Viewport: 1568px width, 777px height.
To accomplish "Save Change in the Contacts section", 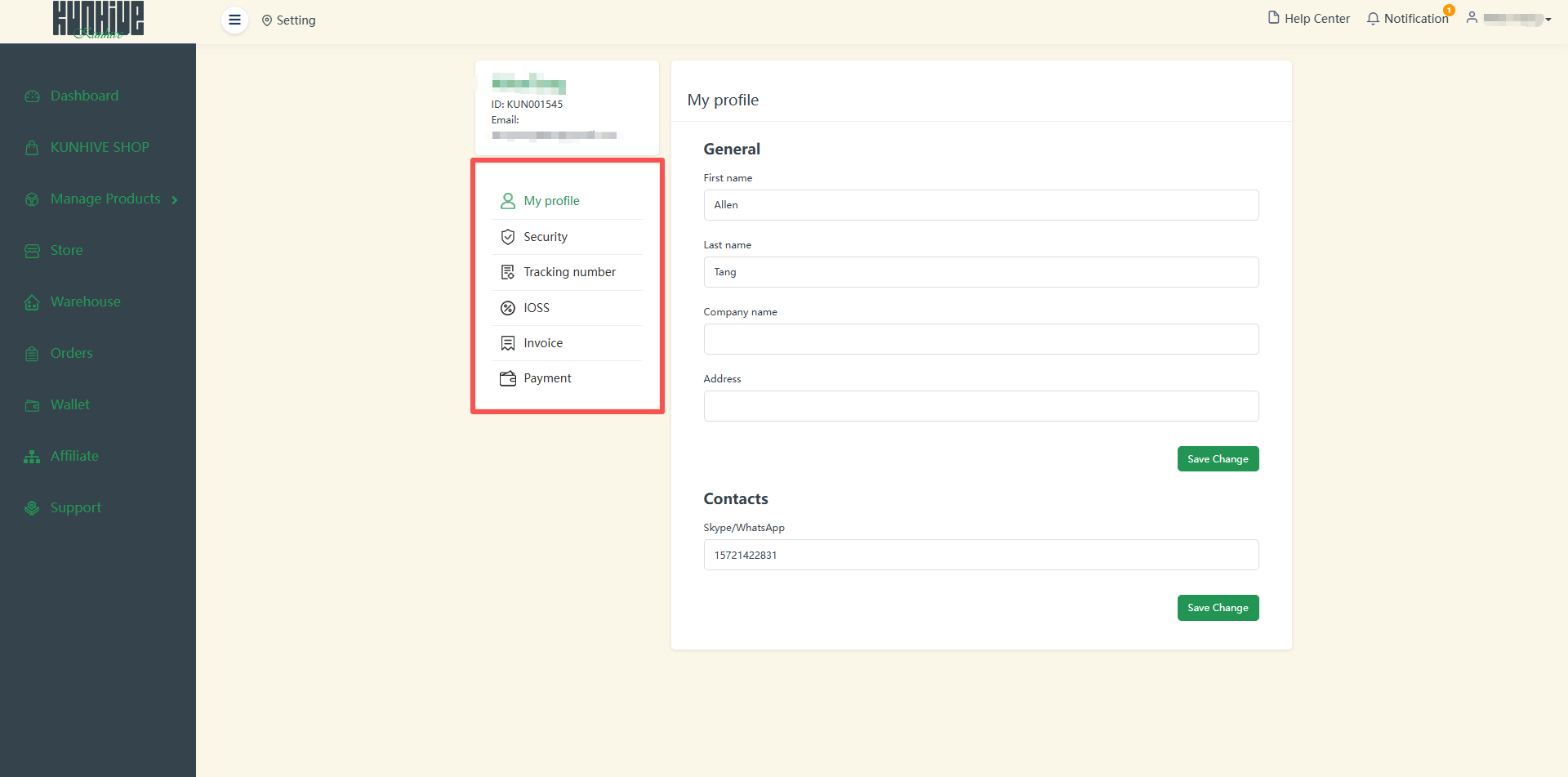I will (1217, 608).
